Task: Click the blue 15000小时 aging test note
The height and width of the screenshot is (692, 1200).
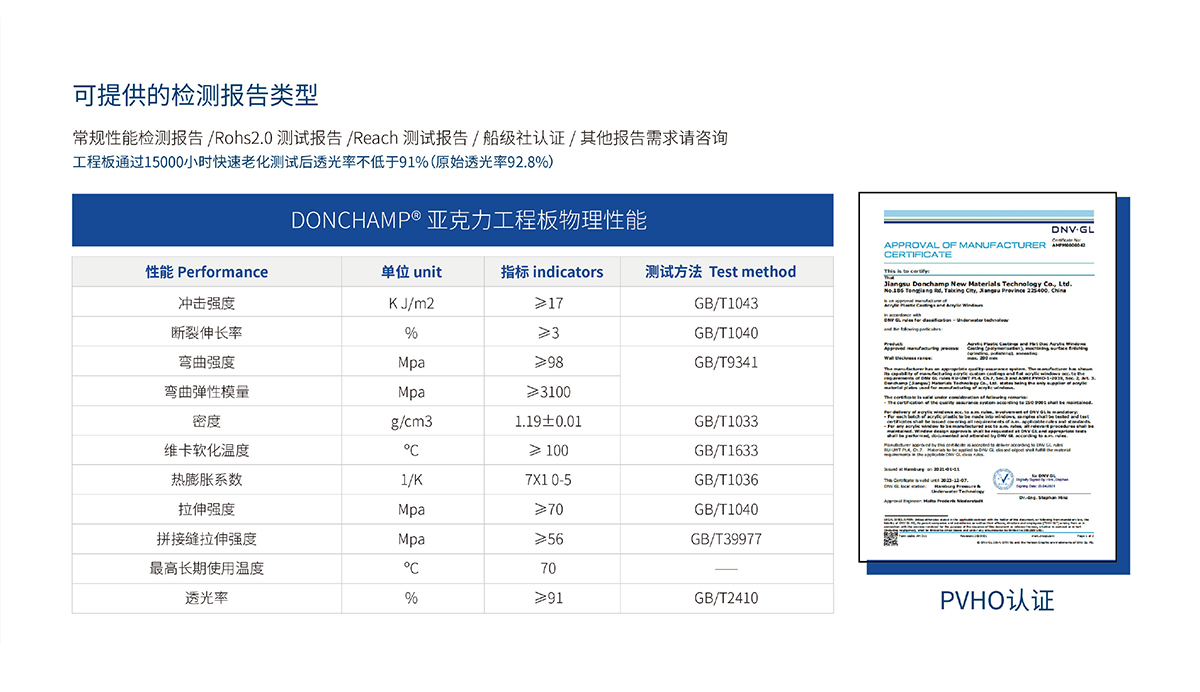Action: pyautogui.click(x=313, y=162)
